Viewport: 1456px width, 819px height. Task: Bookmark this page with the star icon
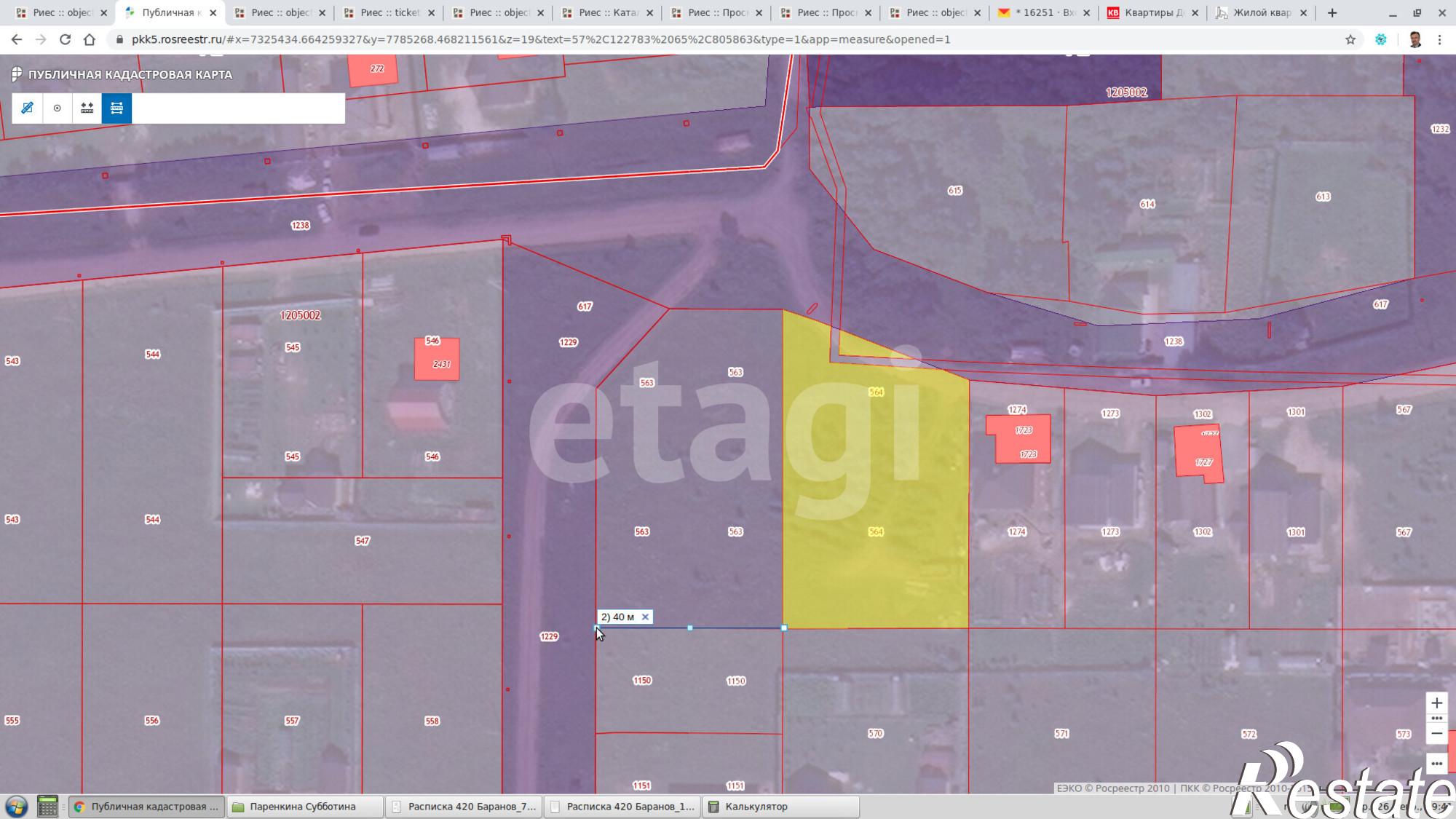point(1350,39)
